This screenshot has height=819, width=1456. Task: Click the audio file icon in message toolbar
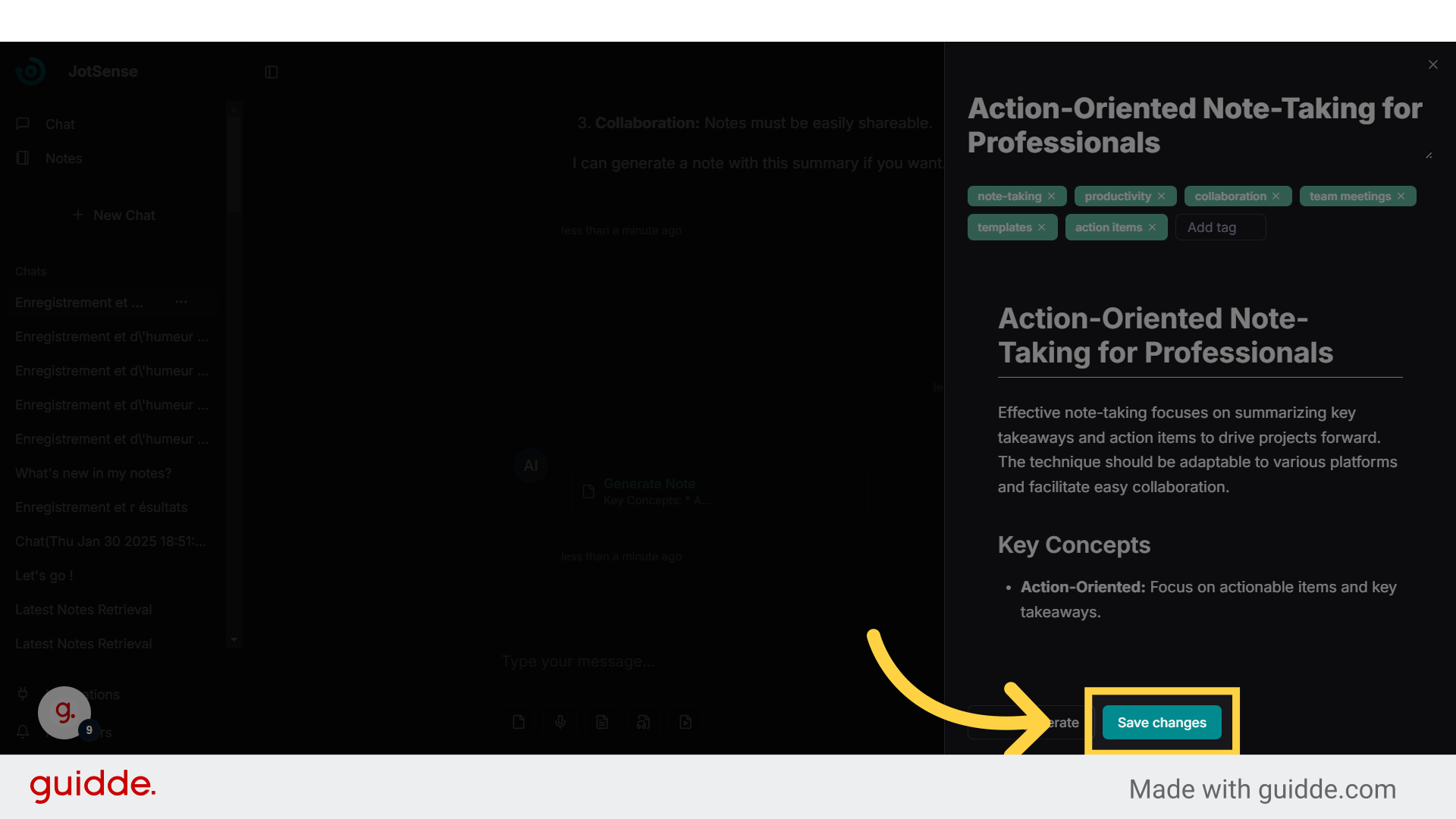tap(643, 722)
